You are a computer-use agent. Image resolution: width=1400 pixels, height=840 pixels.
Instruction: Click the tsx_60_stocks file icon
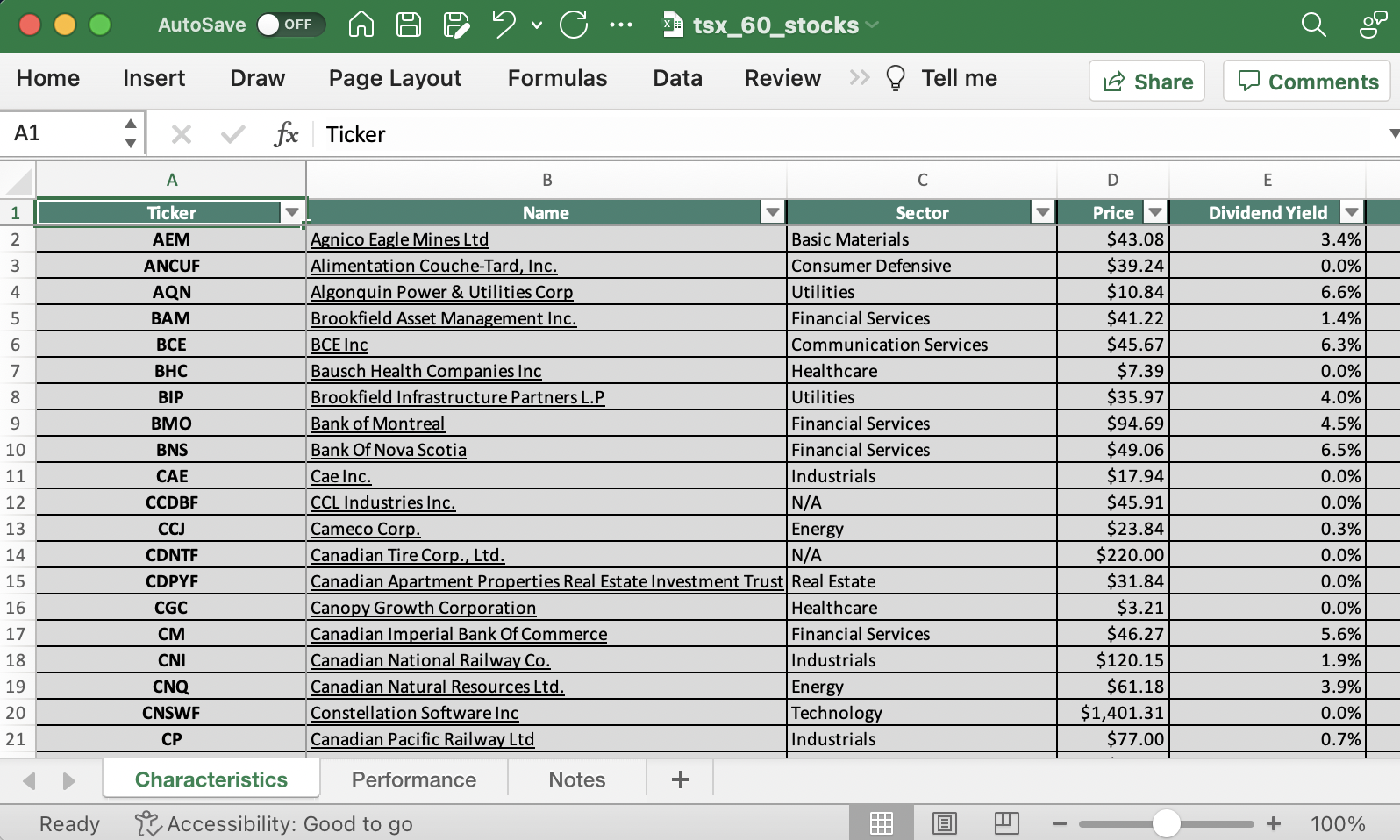point(673,25)
